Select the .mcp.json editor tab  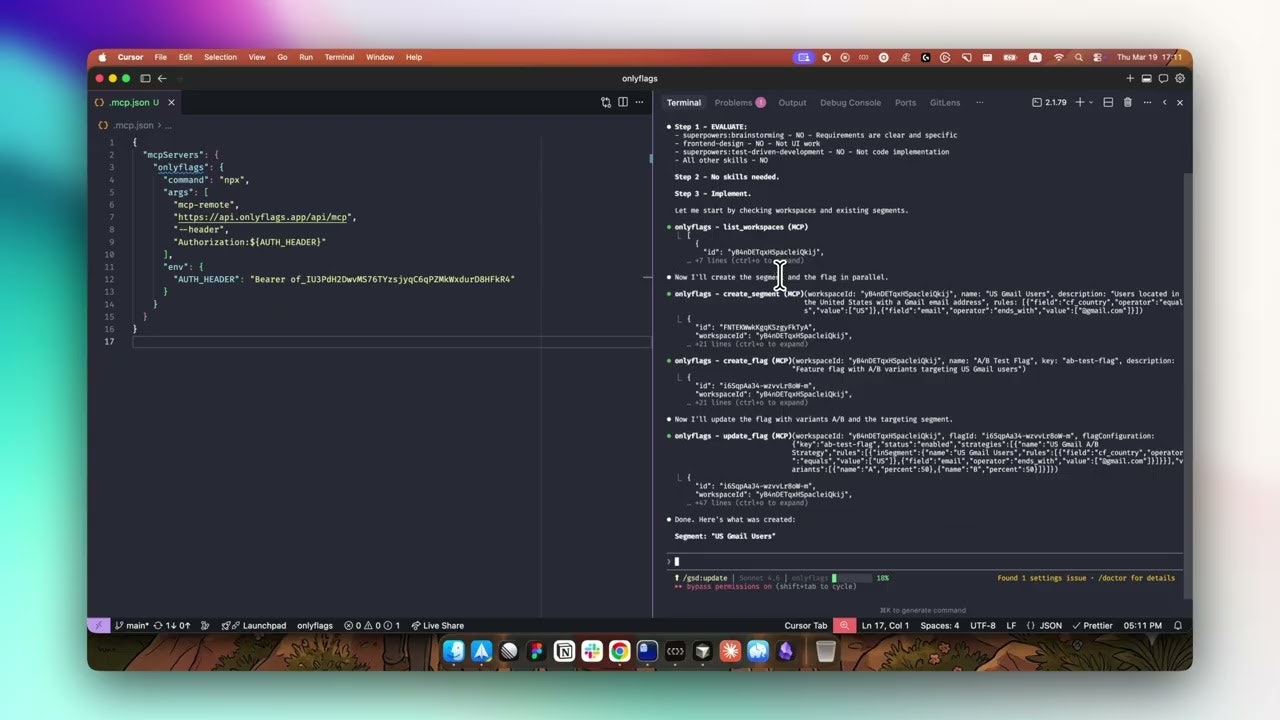pos(134,102)
